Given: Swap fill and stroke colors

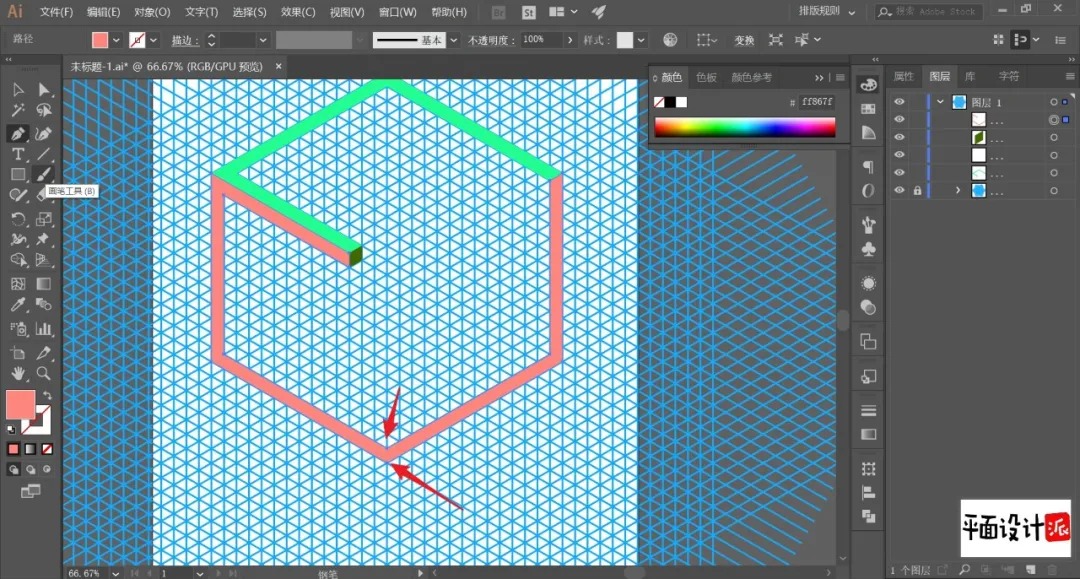Looking at the screenshot, I should (x=47, y=396).
